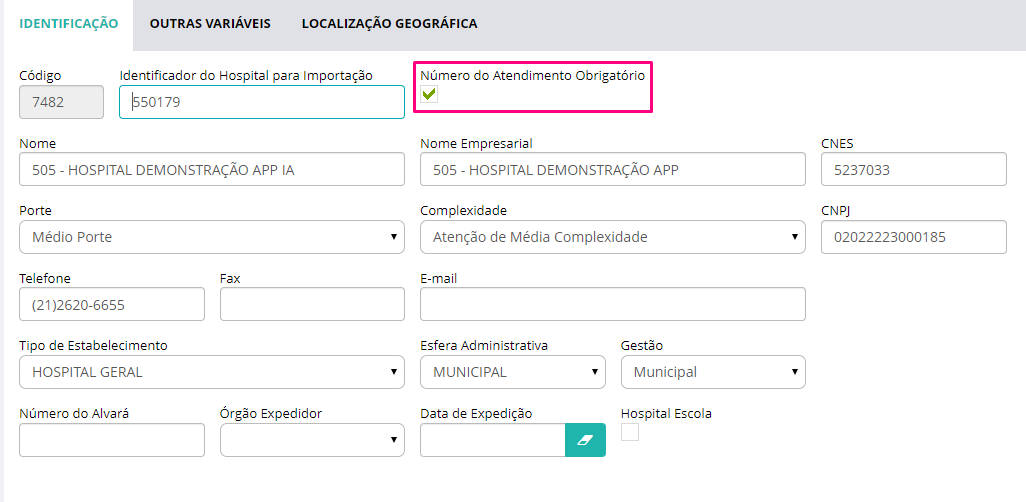Open the Localização Geográfica tab

tap(389, 24)
